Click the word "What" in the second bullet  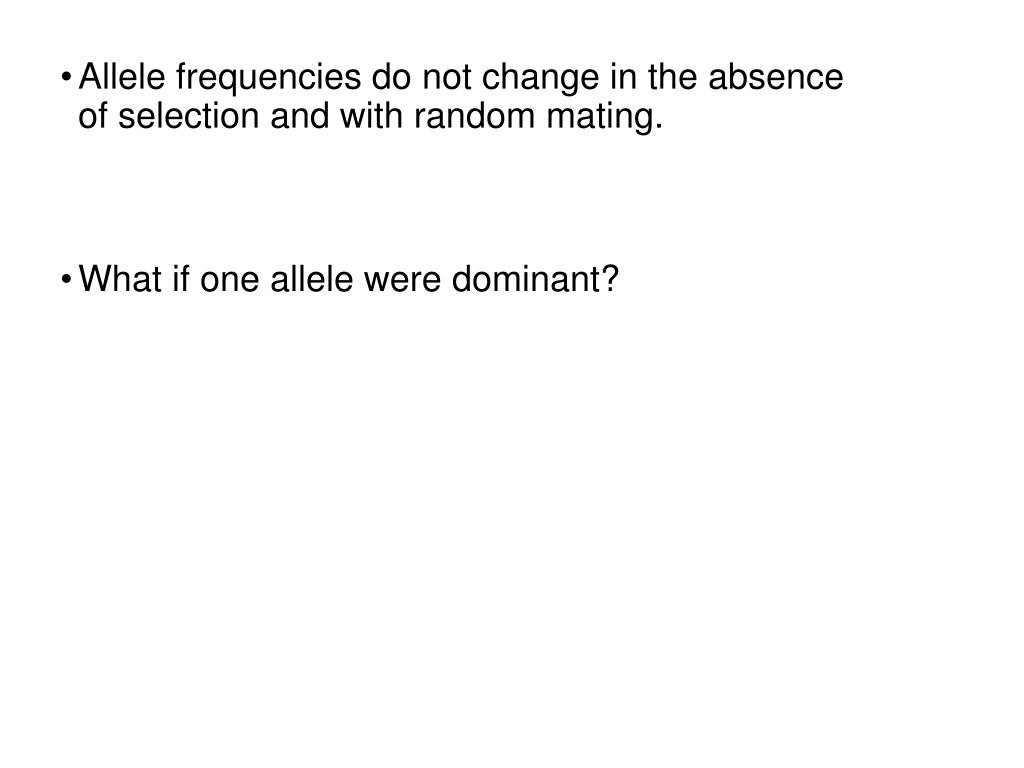(120, 279)
